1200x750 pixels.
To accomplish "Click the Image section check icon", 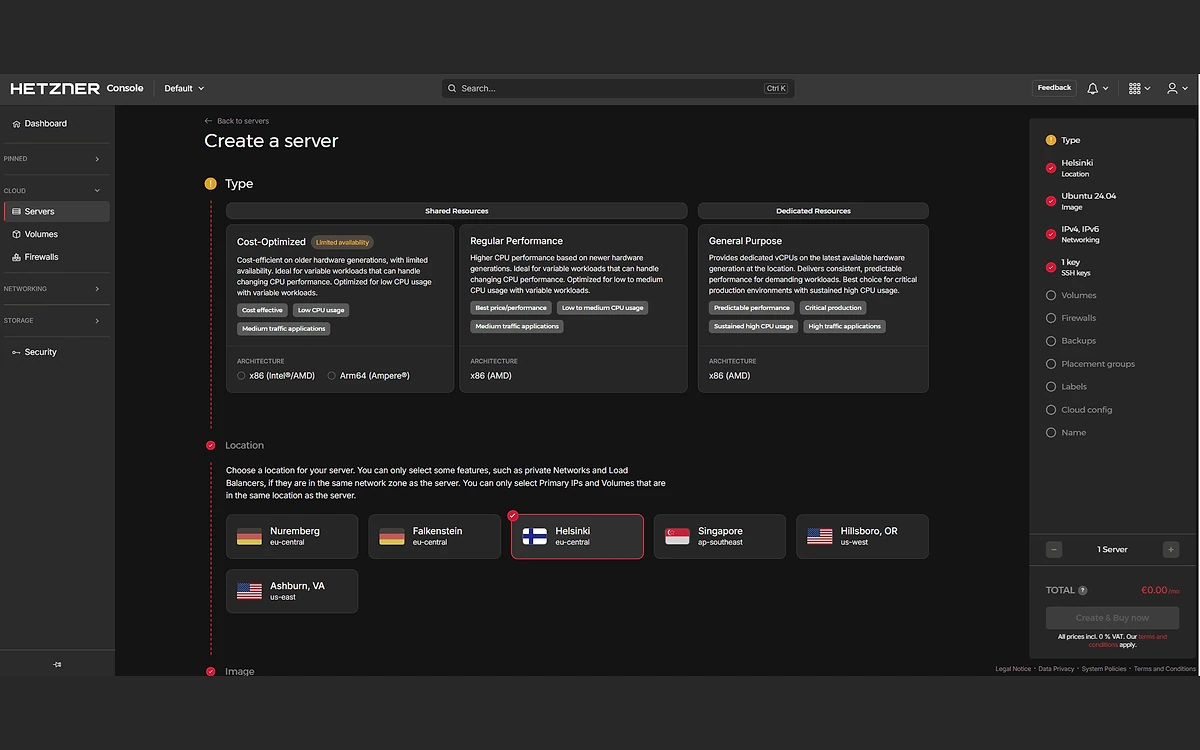I will click(210, 671).
